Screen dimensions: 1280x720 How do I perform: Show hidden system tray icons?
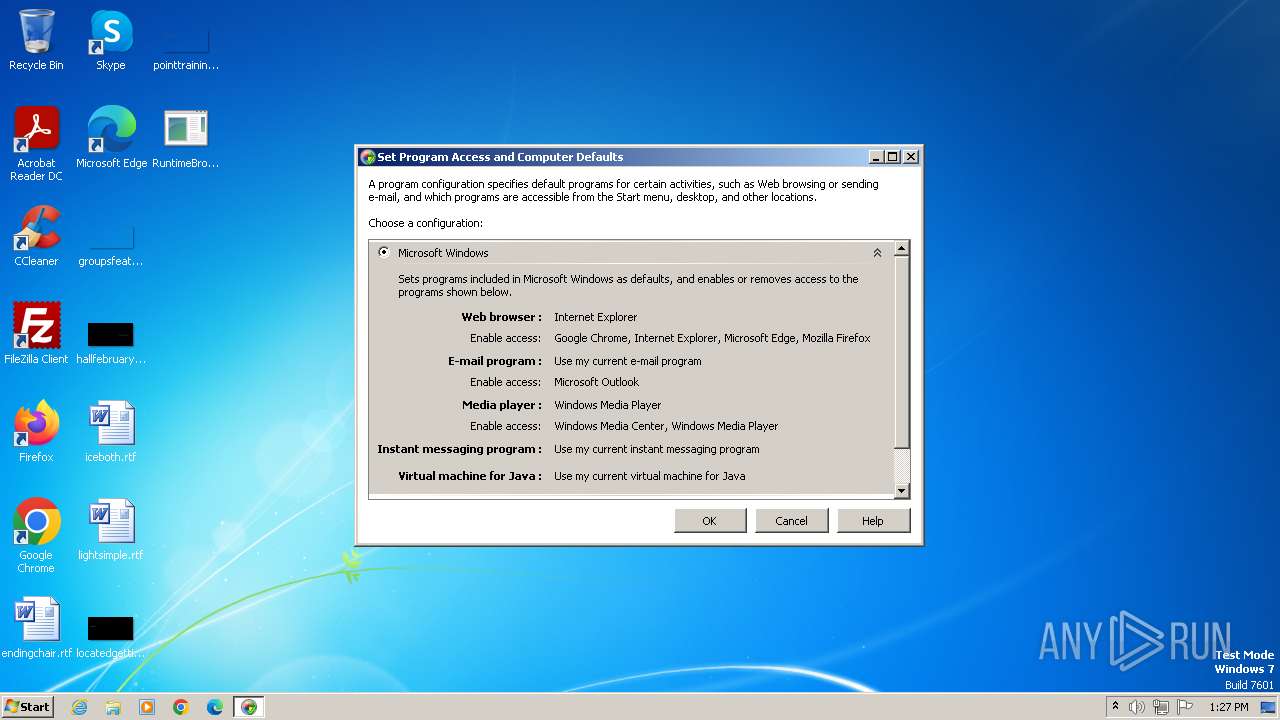pos(1115,707)
